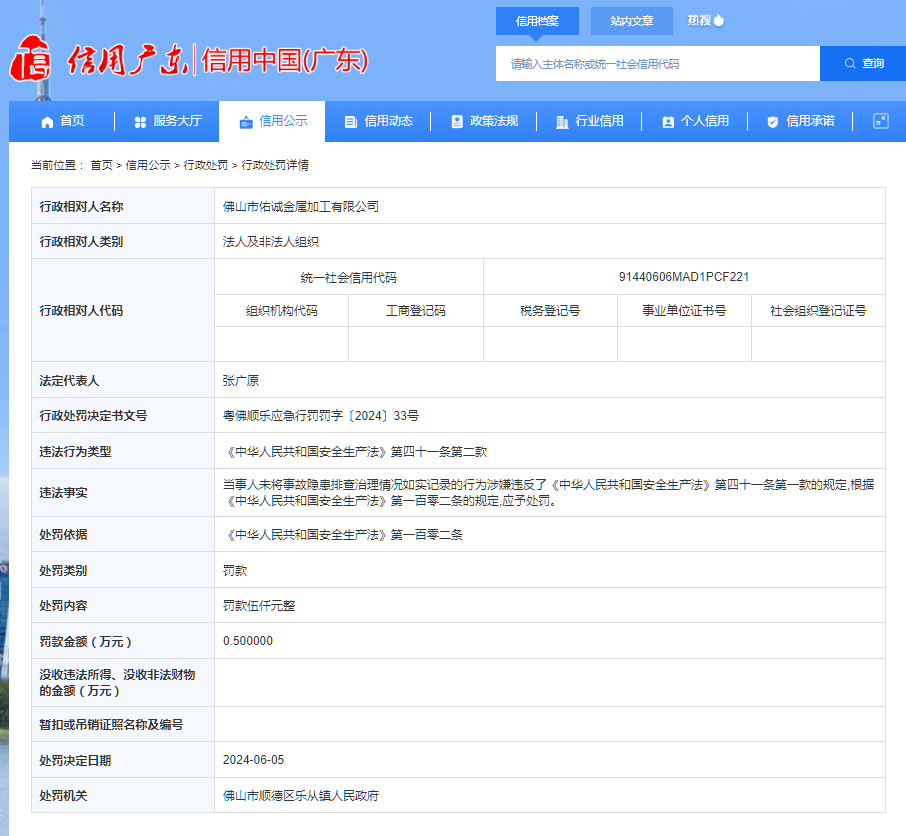Click company name 佛山市佑诚金属加工有限公司
The height and width of the screenshot is (836, 906).
point(301,207)
